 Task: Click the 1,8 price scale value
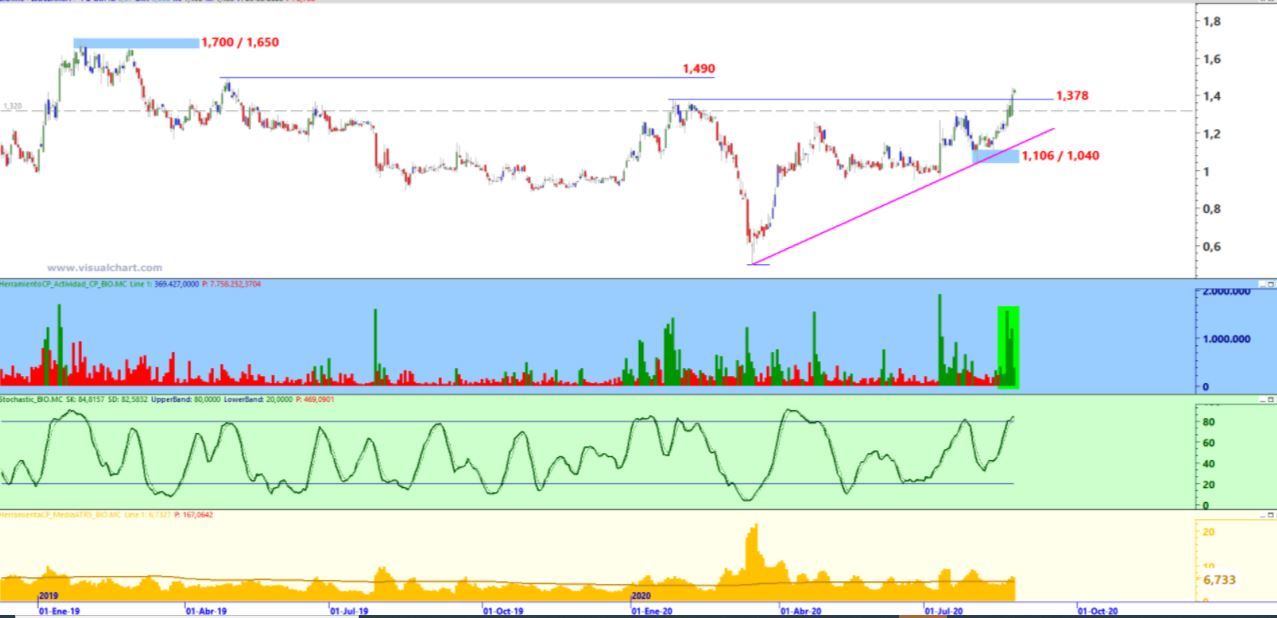click(1211, 21)
